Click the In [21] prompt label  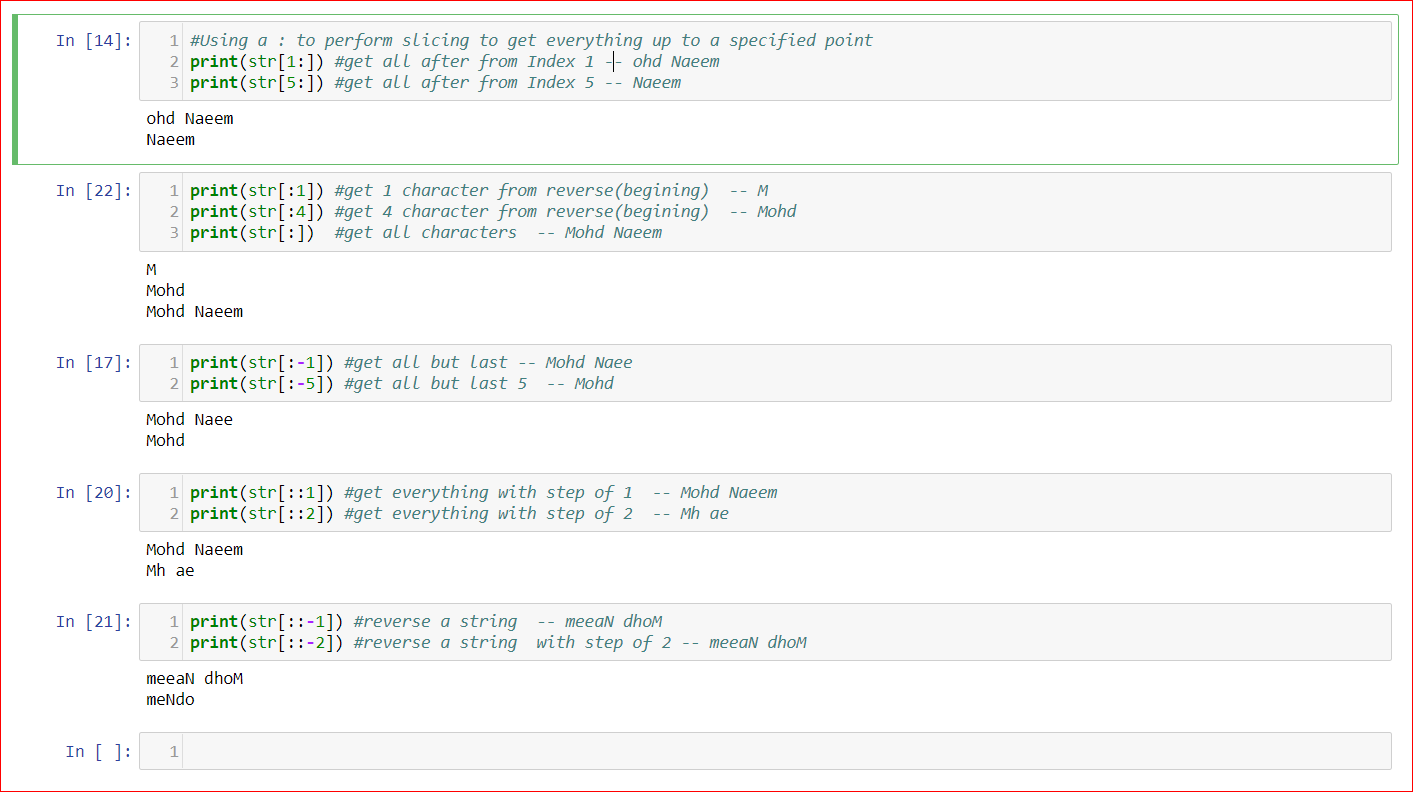point(94,622)
